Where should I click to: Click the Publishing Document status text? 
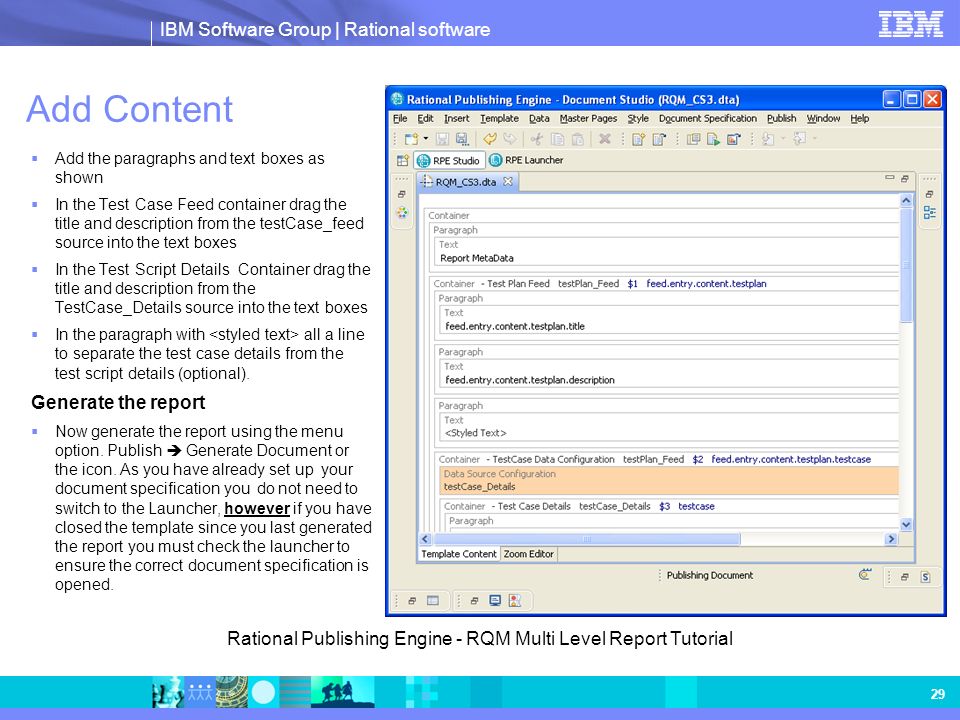[710, 576]
